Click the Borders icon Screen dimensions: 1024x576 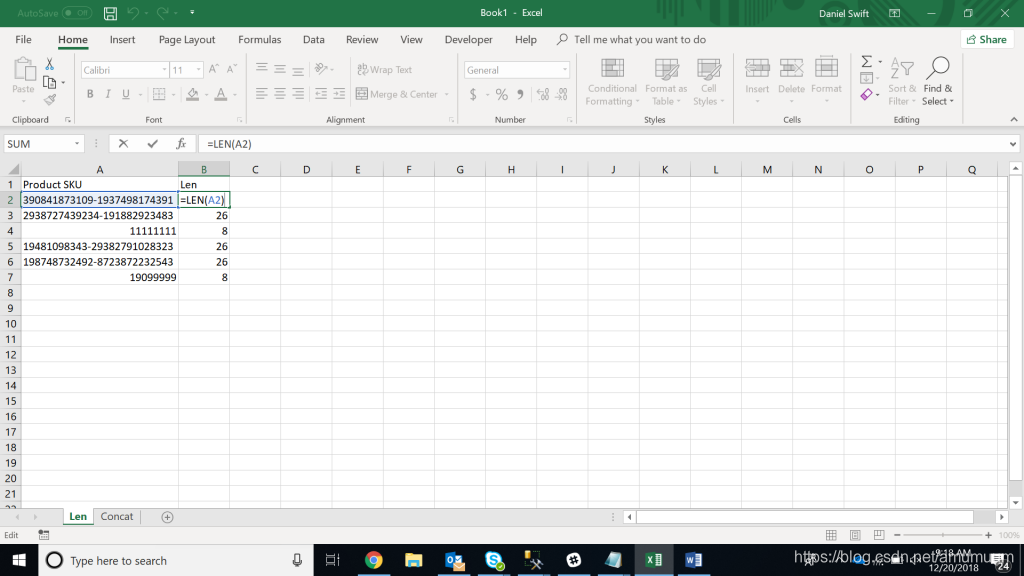(159, 94)
